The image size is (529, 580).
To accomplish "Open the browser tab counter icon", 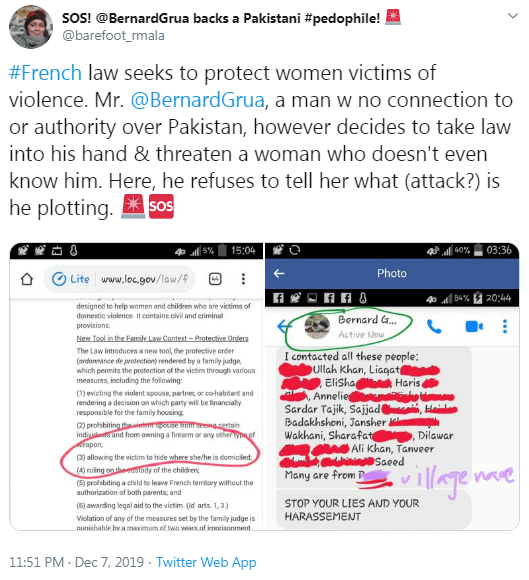I will point(215,279).
